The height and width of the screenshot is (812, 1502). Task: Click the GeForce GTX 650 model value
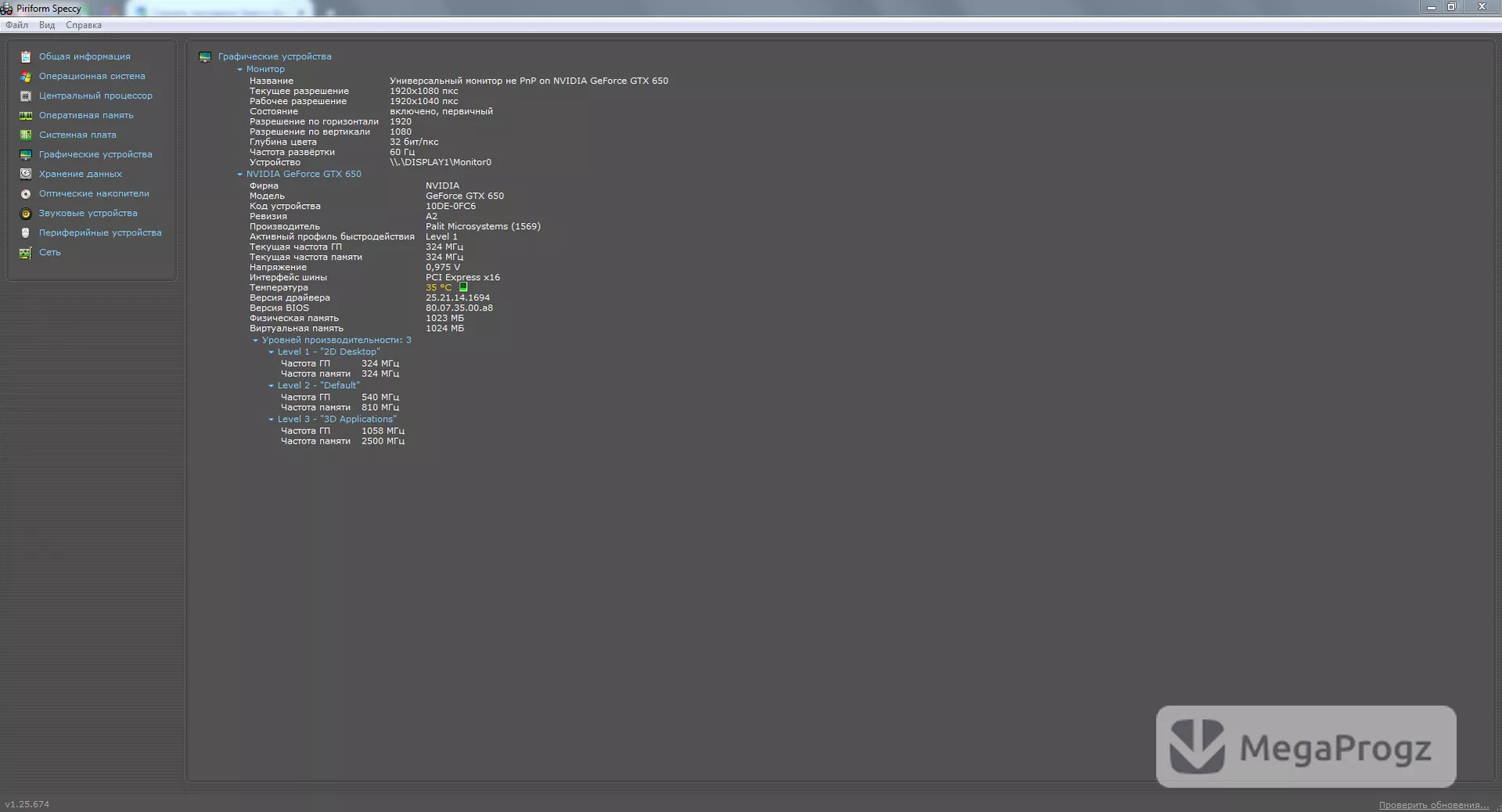(x=465, y=196)
